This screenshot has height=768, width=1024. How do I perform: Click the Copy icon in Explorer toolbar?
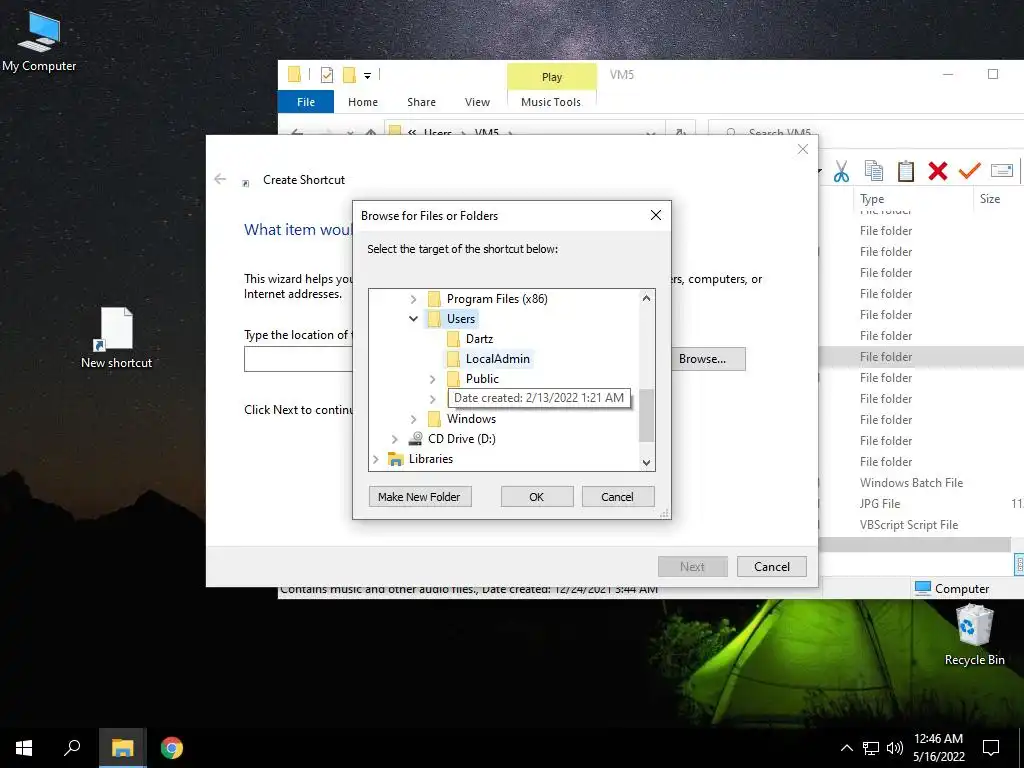coord(873,171)
